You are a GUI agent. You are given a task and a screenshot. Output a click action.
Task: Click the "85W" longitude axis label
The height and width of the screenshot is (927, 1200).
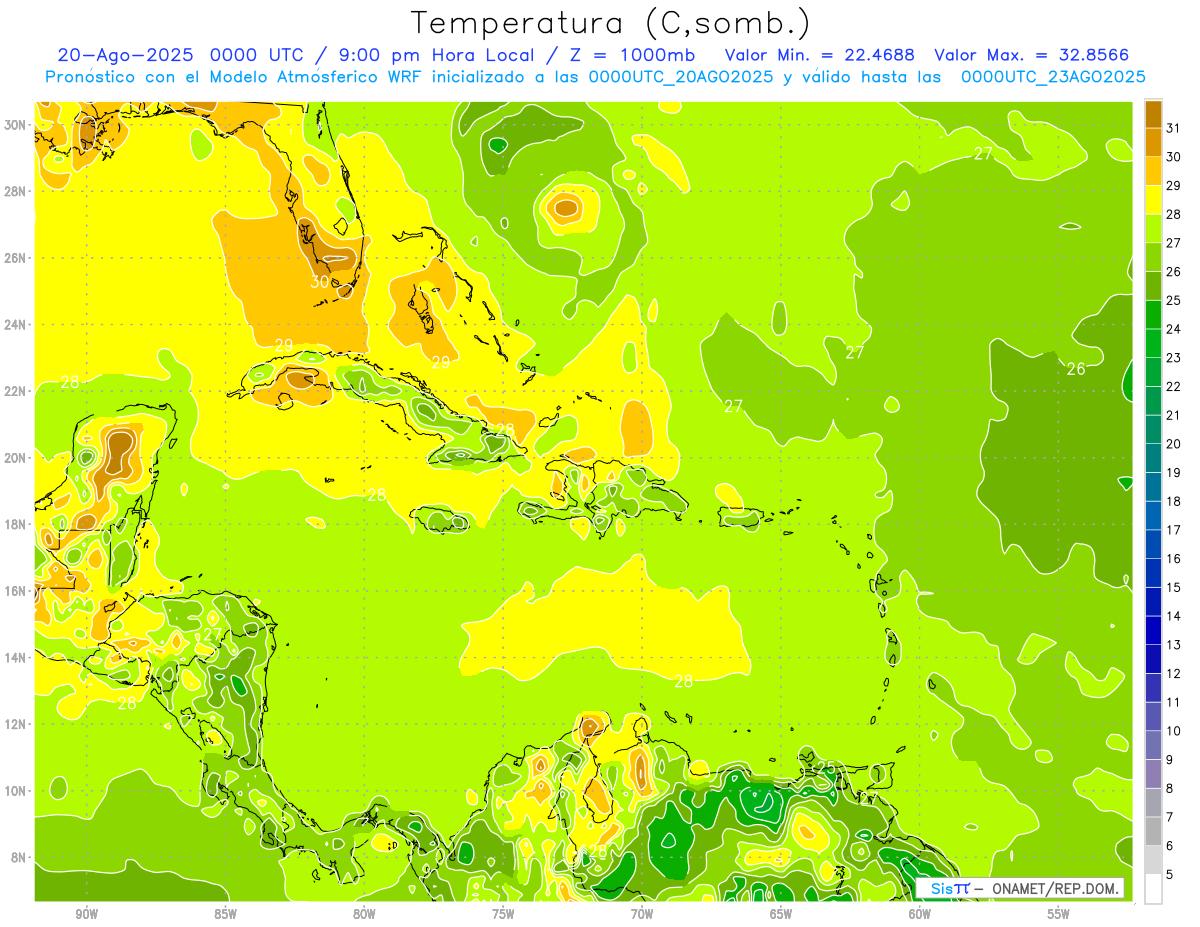click(x=225, y=914)
